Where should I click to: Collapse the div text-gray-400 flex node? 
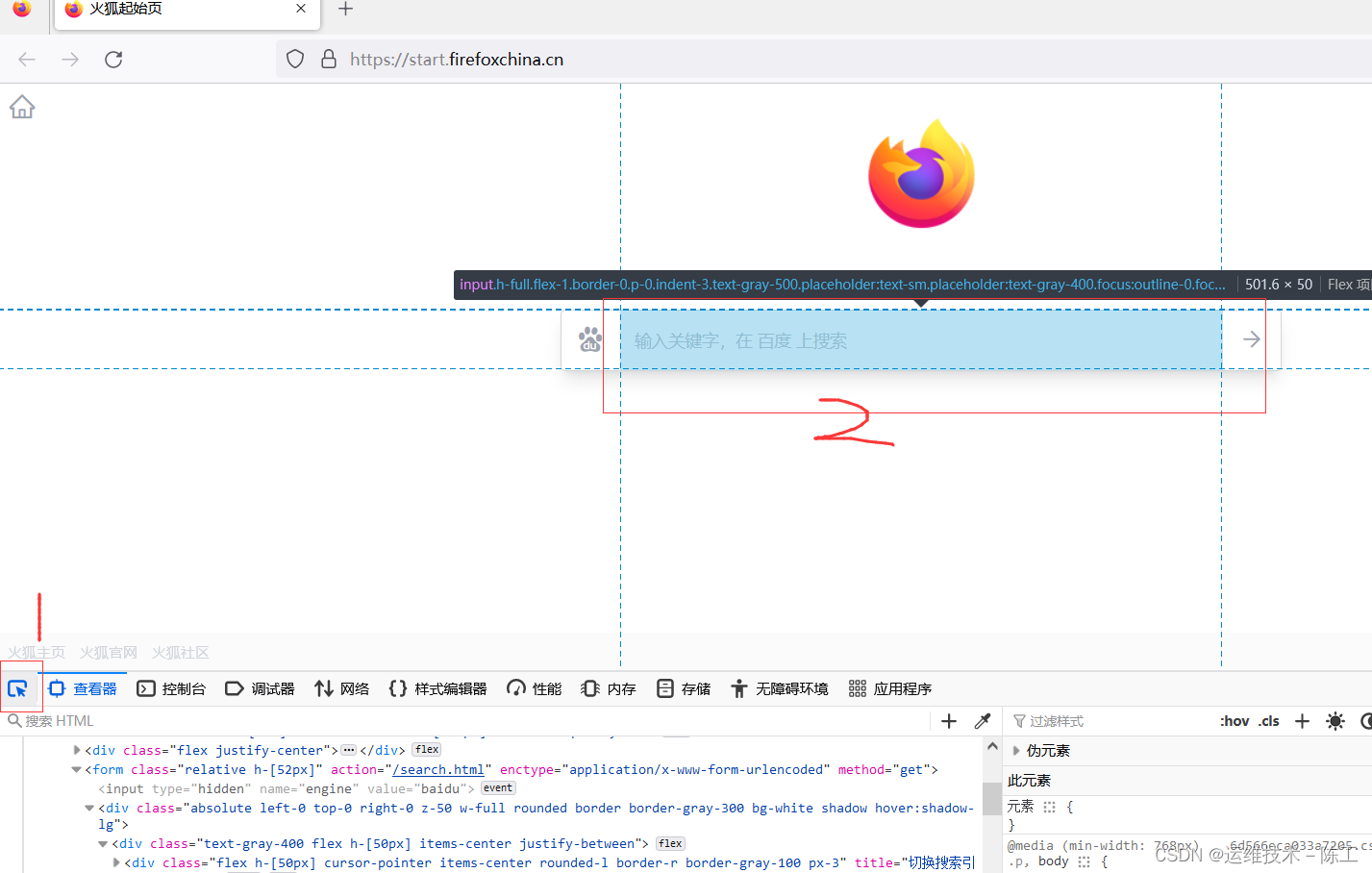coord(103,843)
